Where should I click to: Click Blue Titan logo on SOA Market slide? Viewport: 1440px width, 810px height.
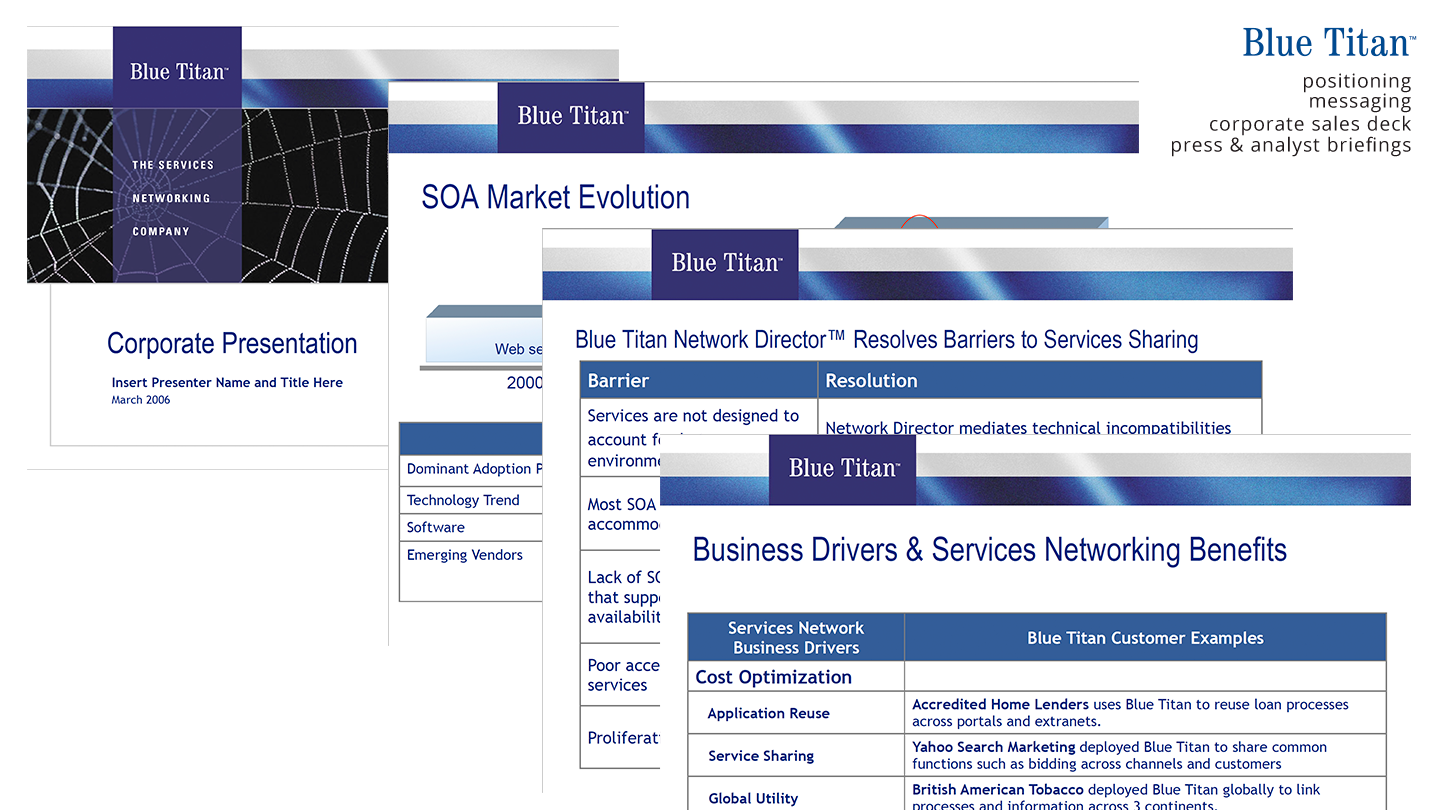[571, 117]
